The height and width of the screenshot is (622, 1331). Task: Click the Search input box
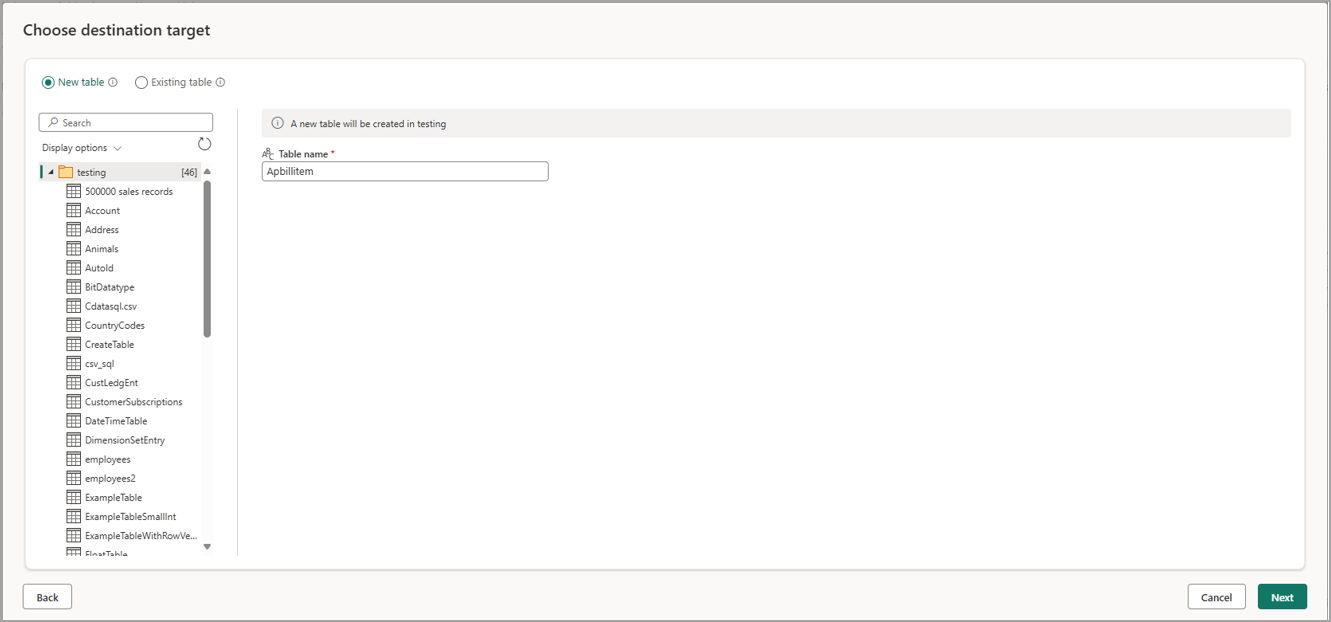pos(125,121)
